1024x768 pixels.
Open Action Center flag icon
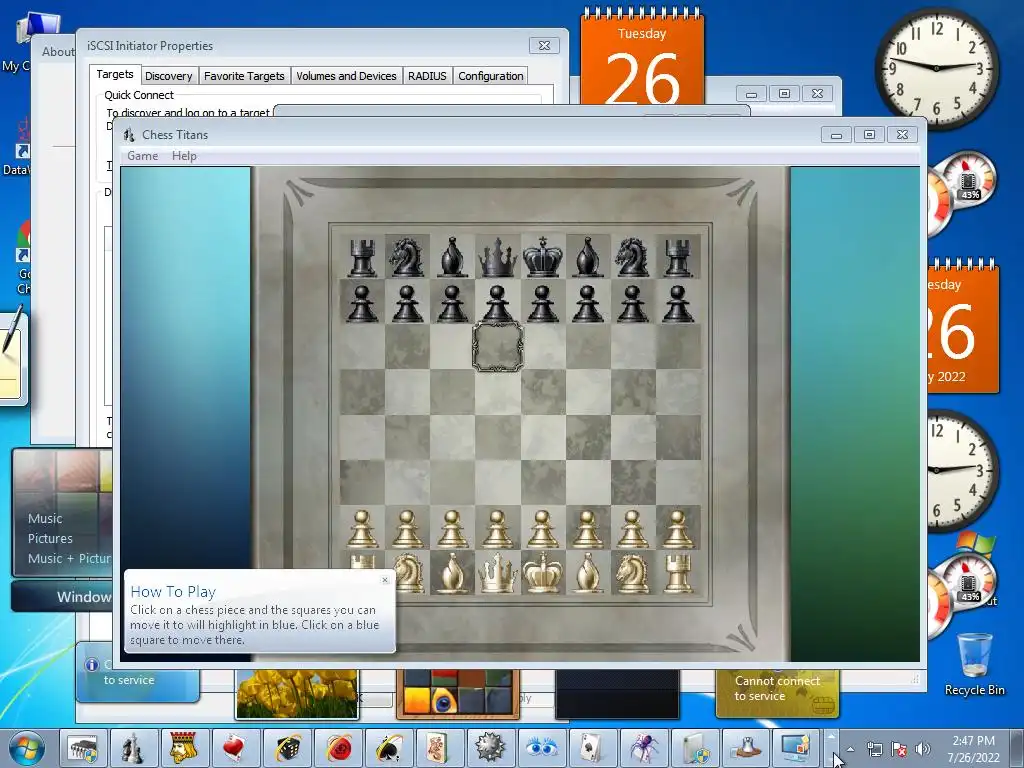tap(899, 749)
